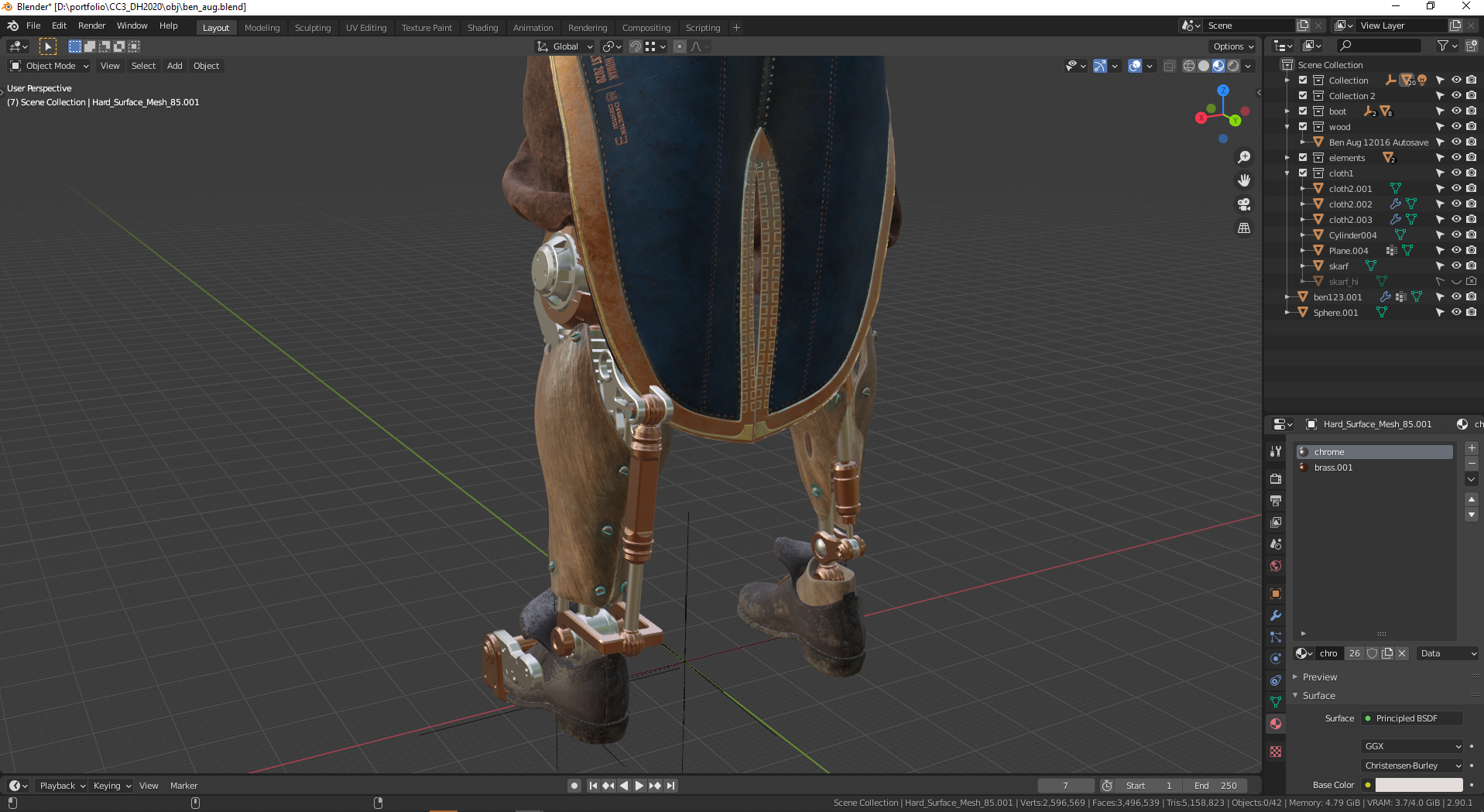The width and height of the screenshot is (1484, 812).
Task: Uncheck the boot collection checkbox
Action: pos(1303,111)
